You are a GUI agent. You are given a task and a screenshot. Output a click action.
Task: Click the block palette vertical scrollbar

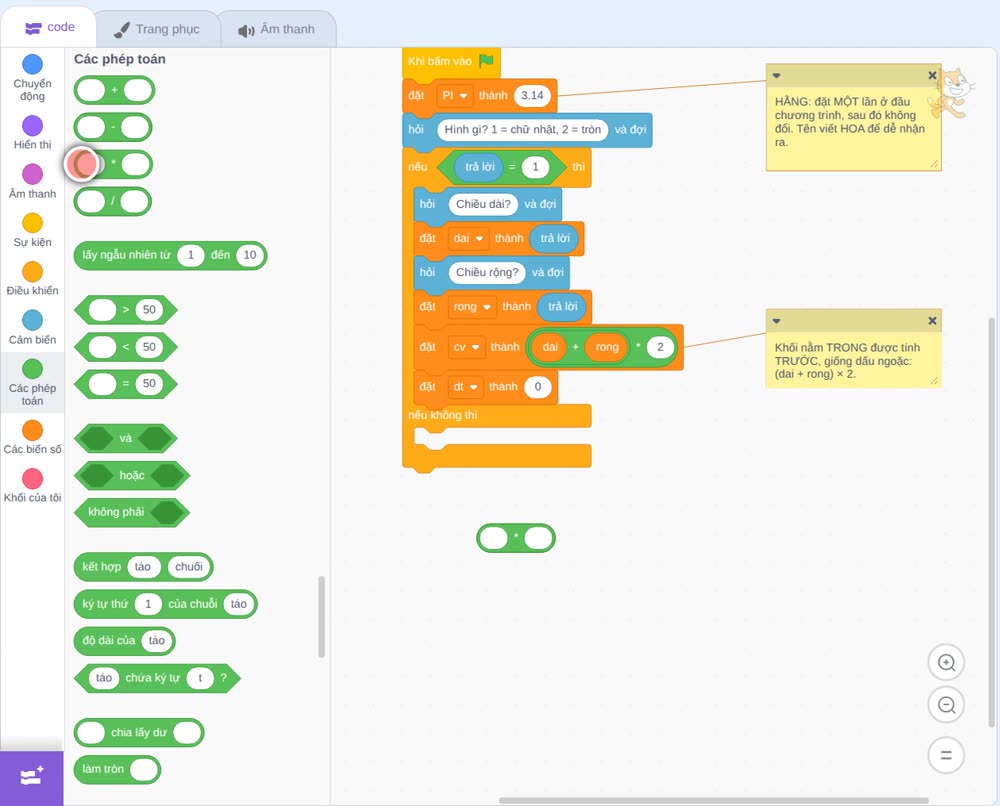321,617
